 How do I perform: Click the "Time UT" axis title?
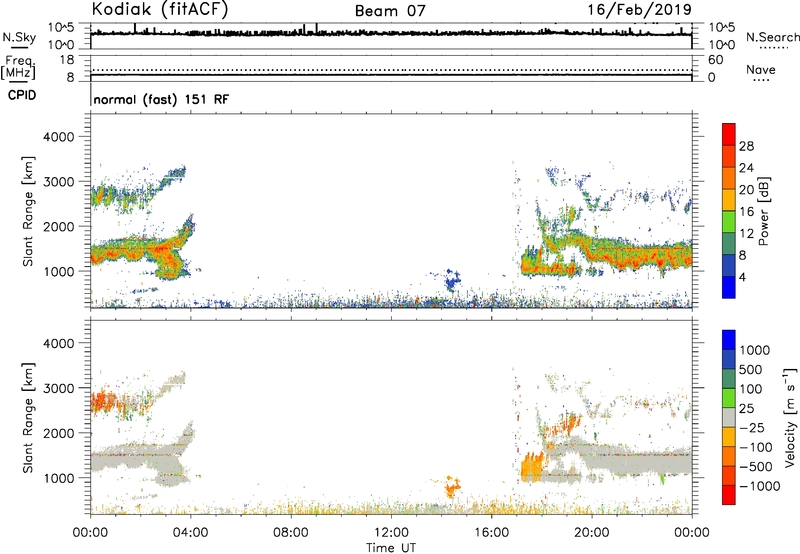[391, 548]
